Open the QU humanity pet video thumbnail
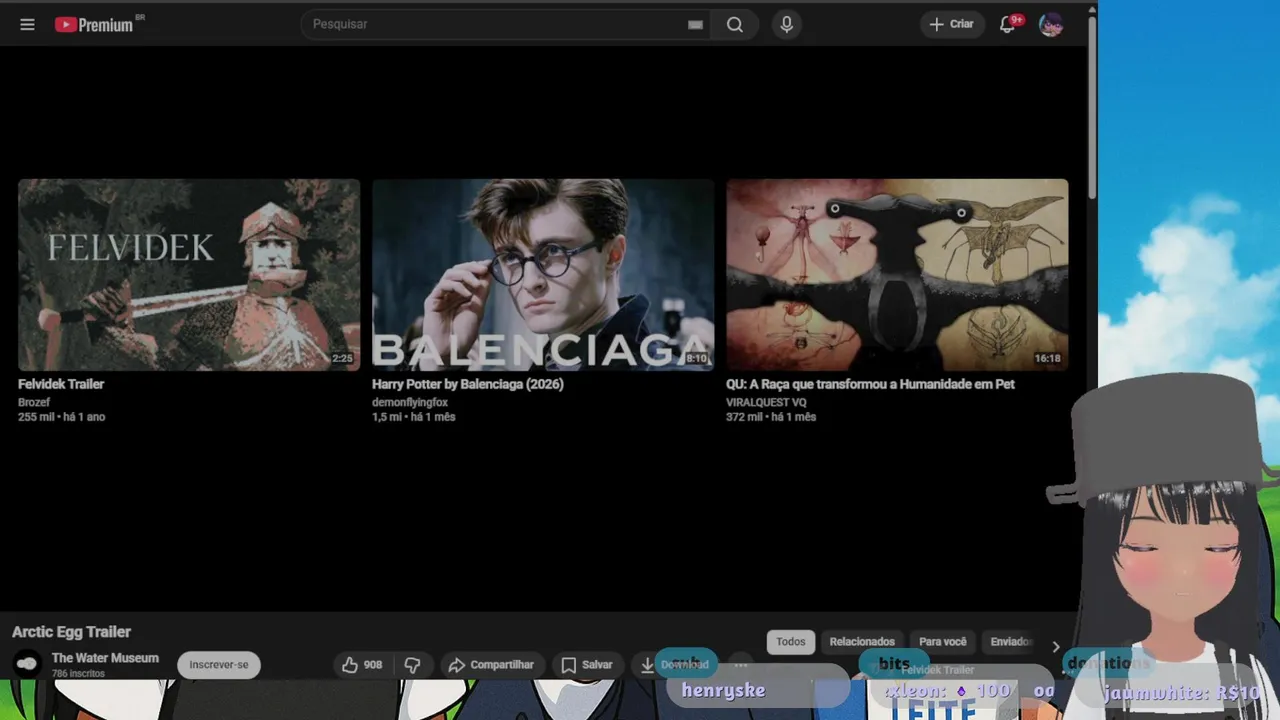1280x720 pixels. coord(897,275)
